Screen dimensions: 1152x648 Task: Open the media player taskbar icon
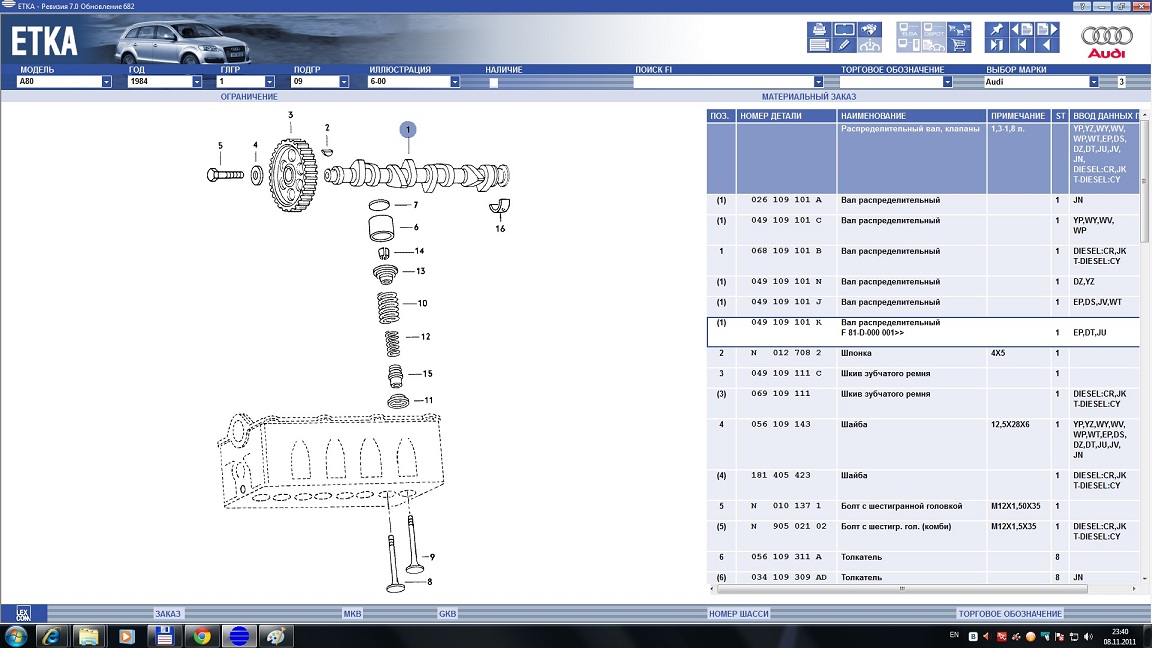pos(126,636)
